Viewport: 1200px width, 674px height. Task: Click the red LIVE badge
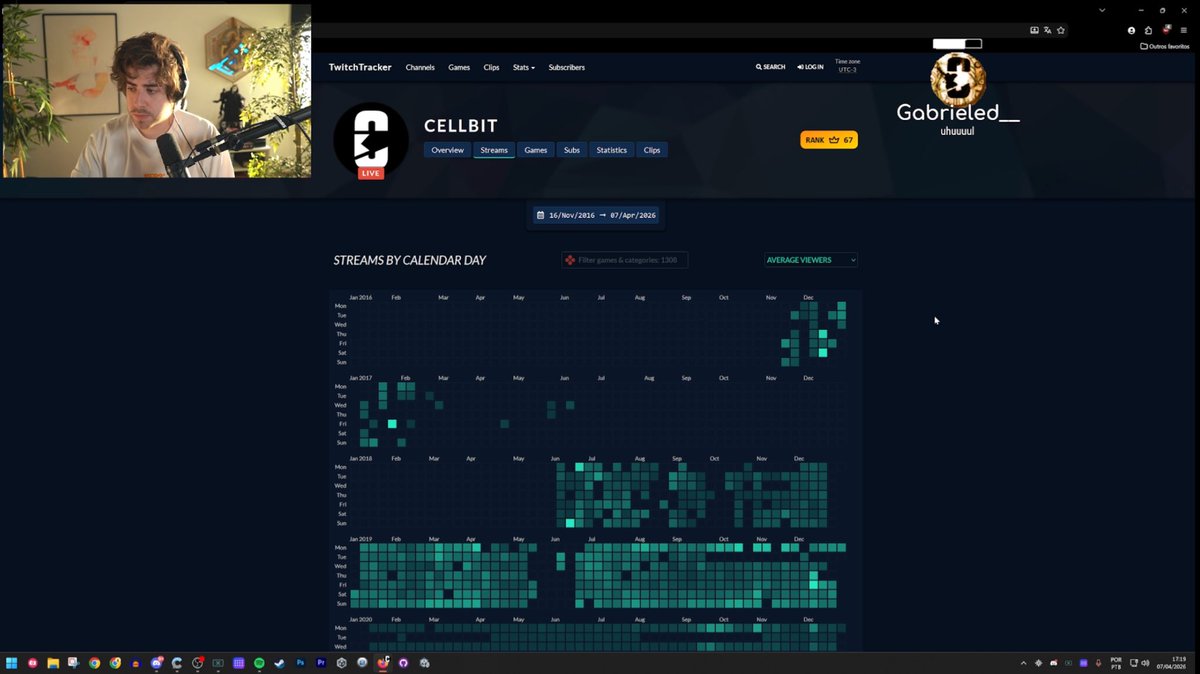pyautogui.click(x=371, y=173)
